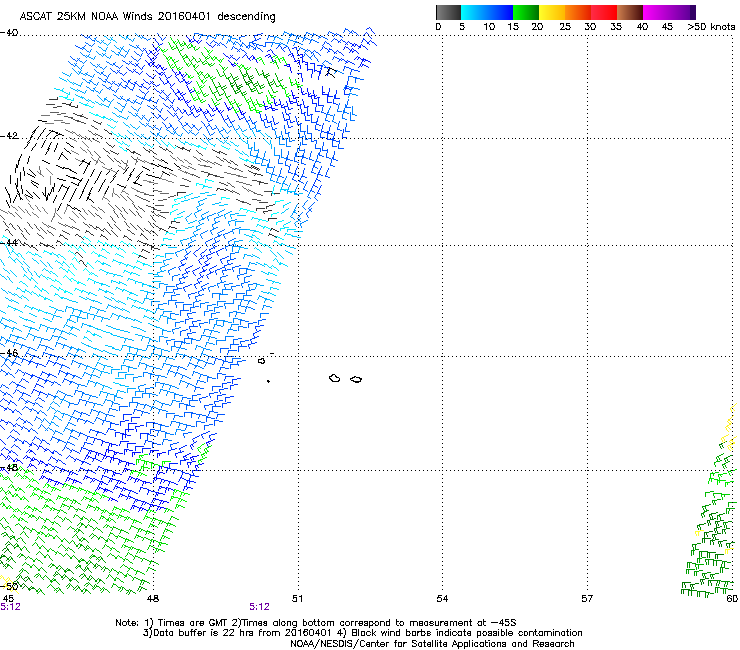Viewport: 740px width, 650px height.
Task: Click the '54' longitude label
Action: point(442,599)
